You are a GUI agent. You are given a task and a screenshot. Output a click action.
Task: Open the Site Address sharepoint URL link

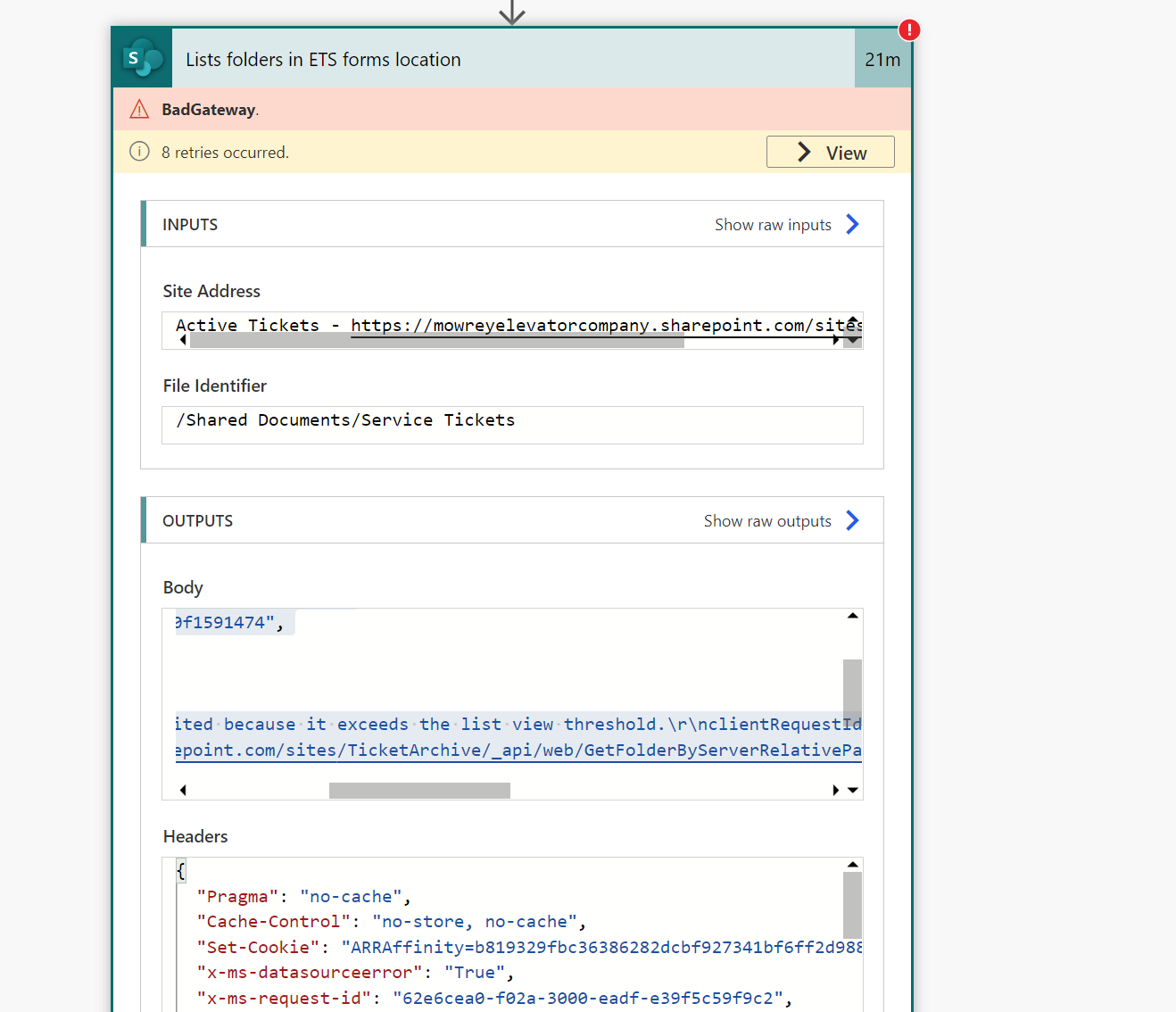tap(606, 326)
